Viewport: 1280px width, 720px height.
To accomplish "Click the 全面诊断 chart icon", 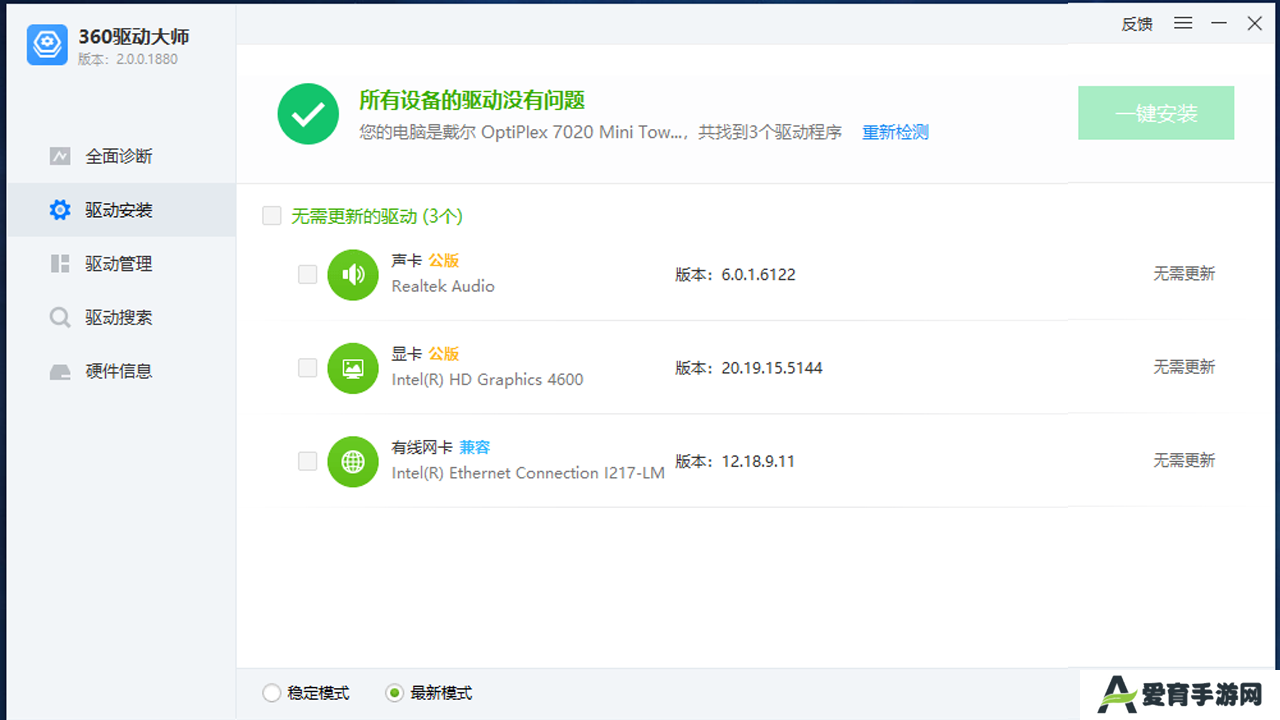I will [x=60, y=156].
